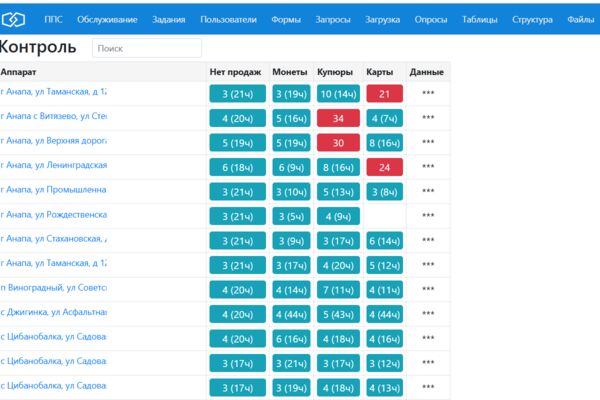Click Купюры badge 7 (11ч)
Screen dimensions: 600x400
(338, 290)
